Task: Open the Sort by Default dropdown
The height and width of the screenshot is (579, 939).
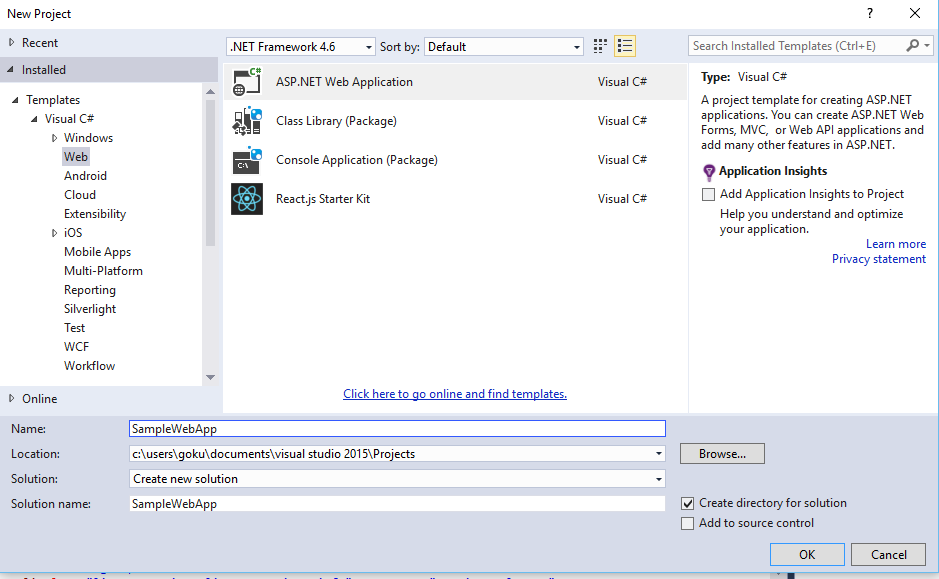Action: coord(576,45)
